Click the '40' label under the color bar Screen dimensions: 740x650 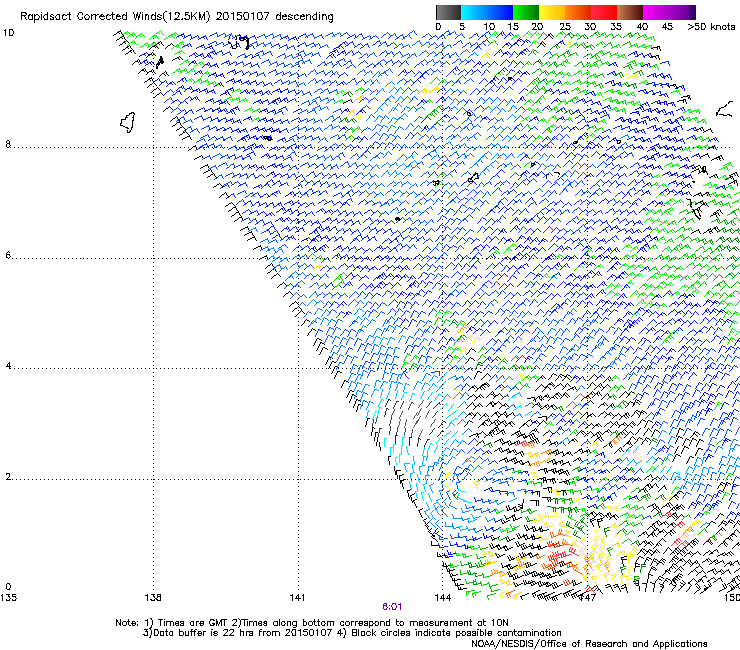(642, 27)
